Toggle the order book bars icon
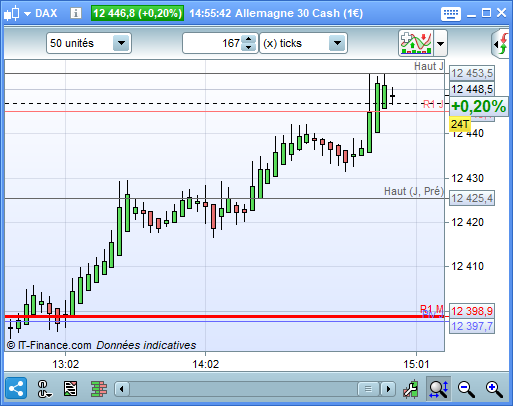Viewport: 513px width, 406px height. click(99, 389)
